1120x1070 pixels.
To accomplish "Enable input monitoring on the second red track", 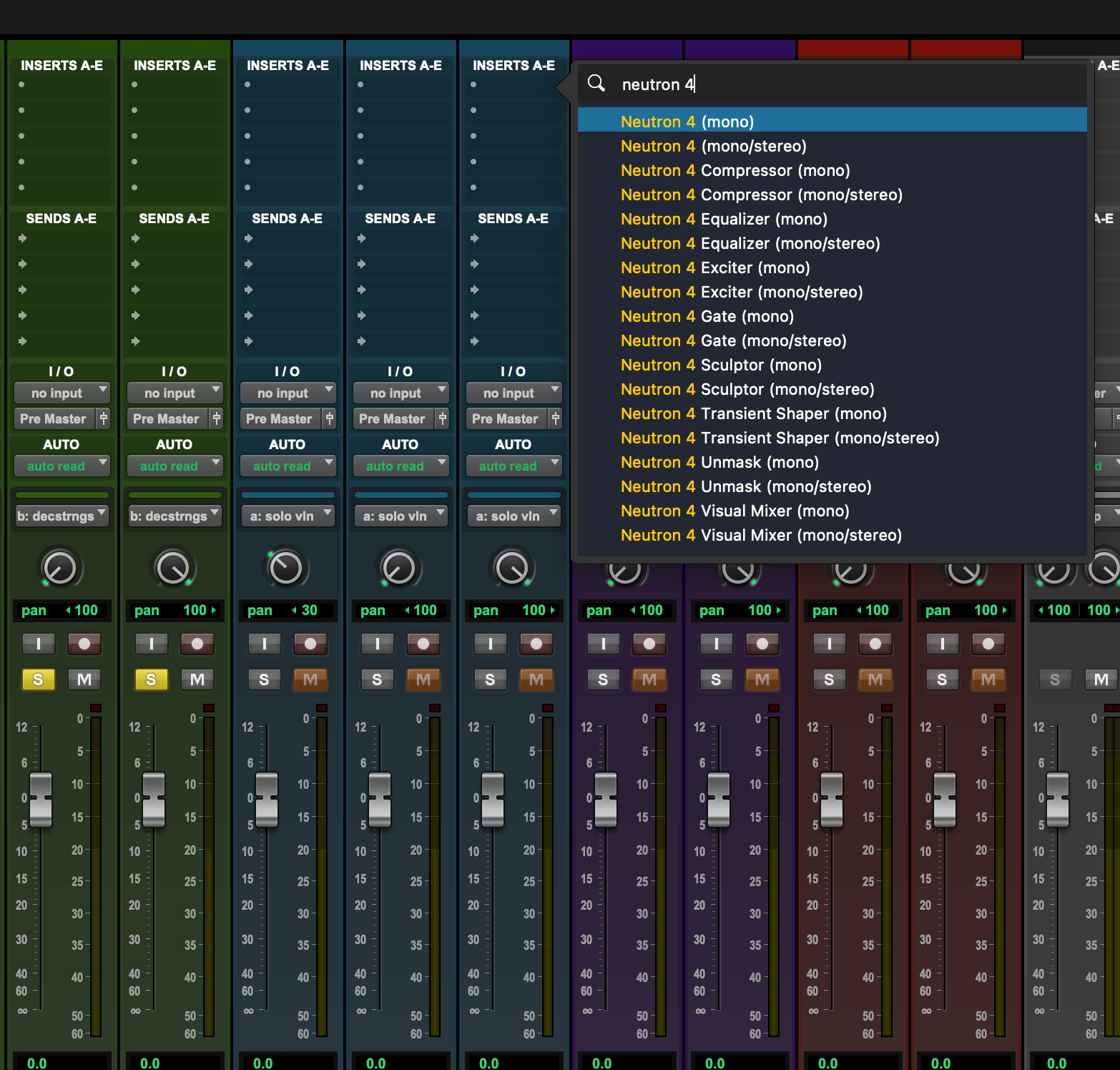I will pyautogui.click(x=943, y=644).
